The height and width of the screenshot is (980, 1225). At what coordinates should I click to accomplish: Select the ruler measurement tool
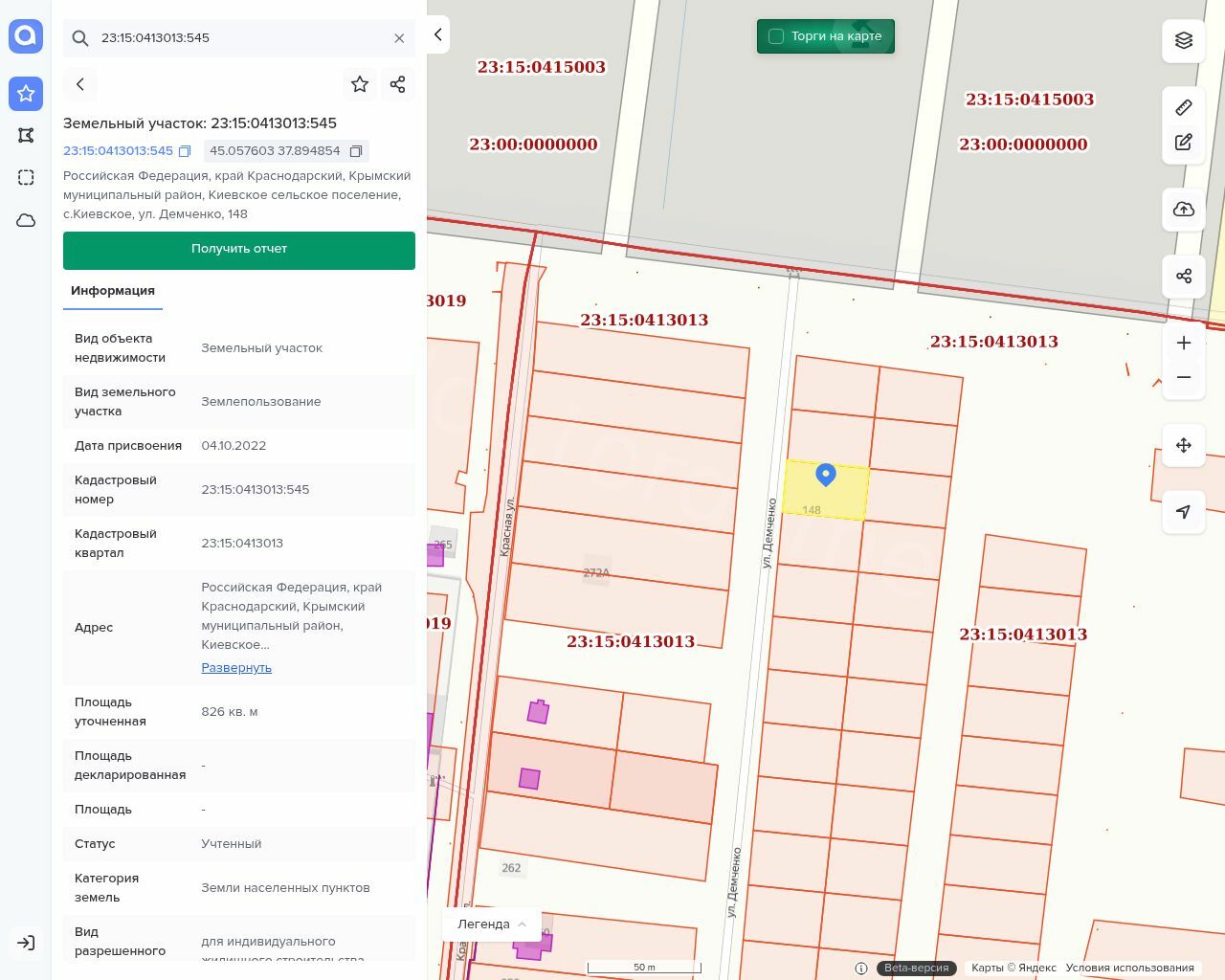[x=1184, y=107]
